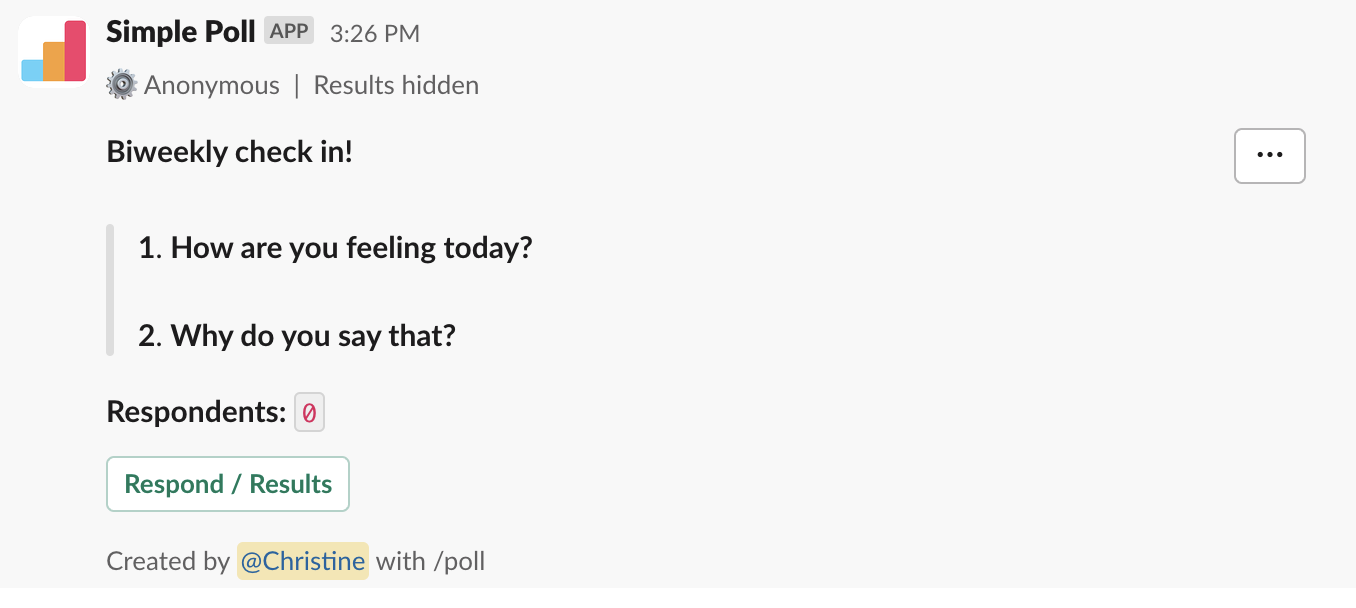Open the @Christine mention
This screenshot has height=608, width=1356.
pyautogui.click(x=303, y=561)
